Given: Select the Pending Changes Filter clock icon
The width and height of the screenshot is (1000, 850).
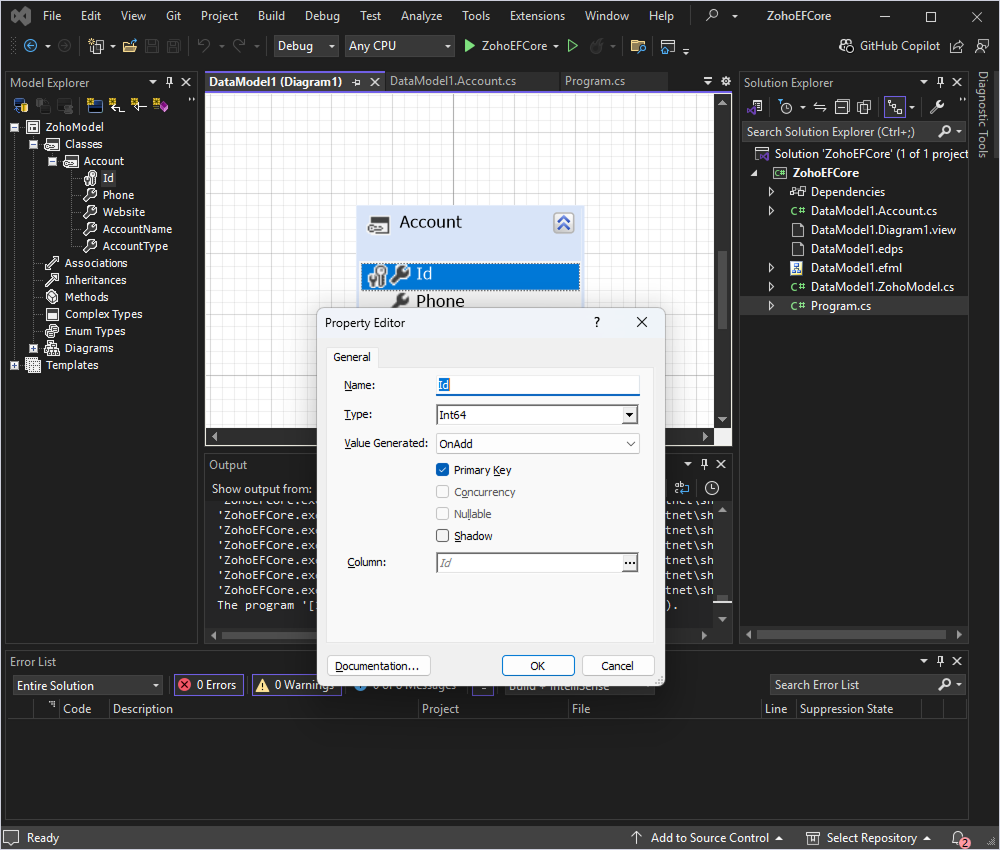Looking at the screenshot, I should tap(787, 106).
